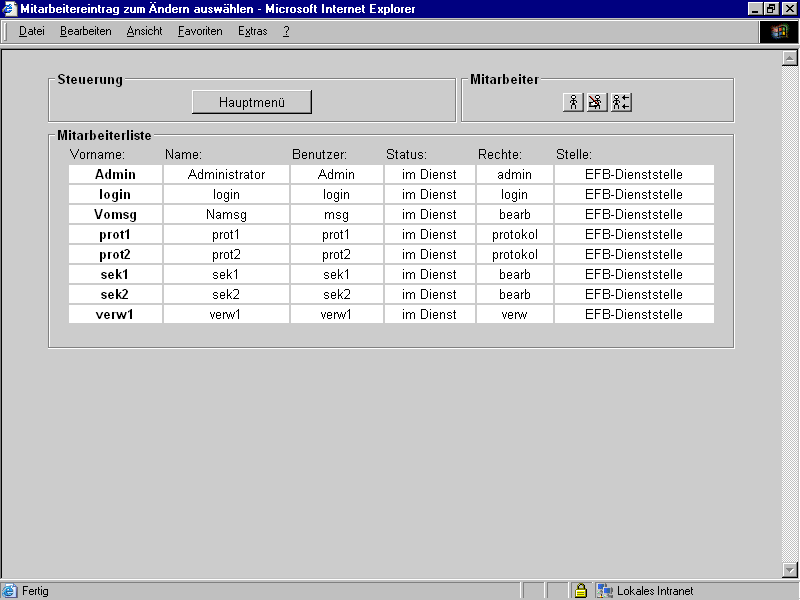Click the employee icon with arrows
The image size is (800, 600).
click(621, 102)
